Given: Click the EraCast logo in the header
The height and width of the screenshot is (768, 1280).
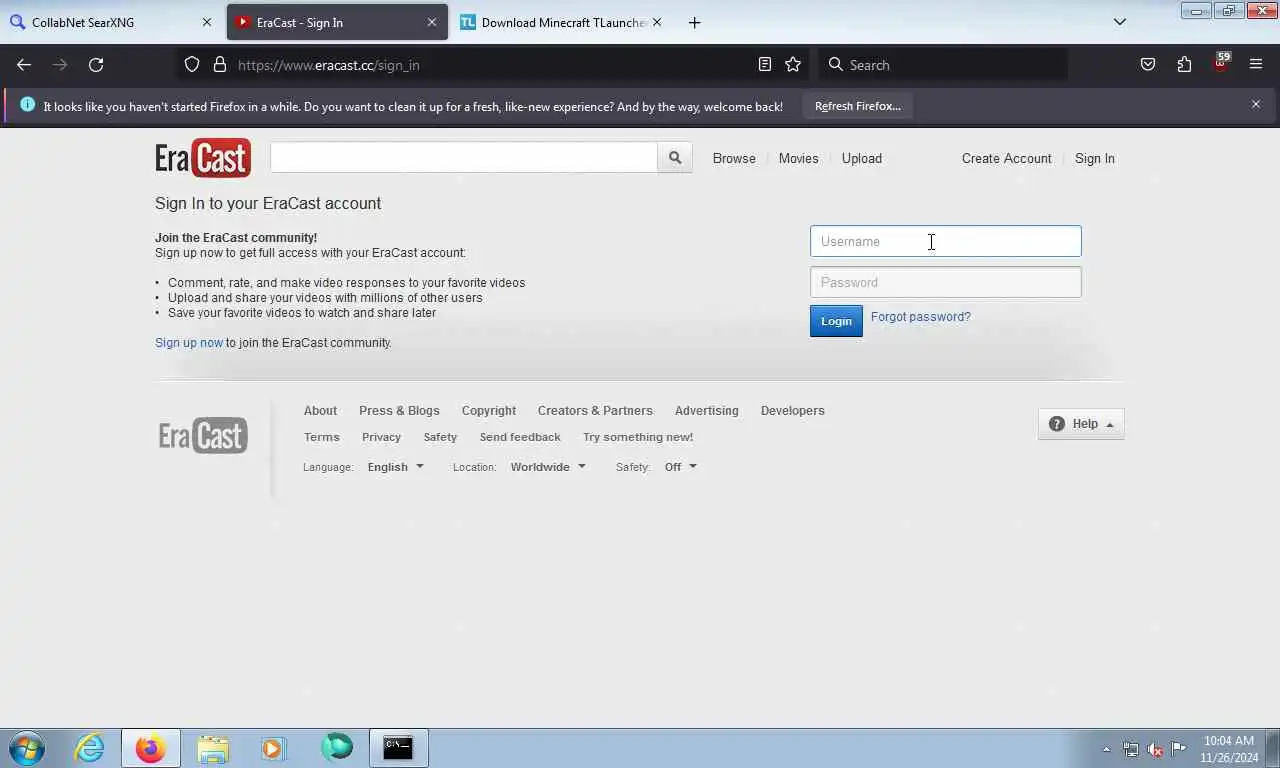Looking at the screenshot, I should [203, 158].
